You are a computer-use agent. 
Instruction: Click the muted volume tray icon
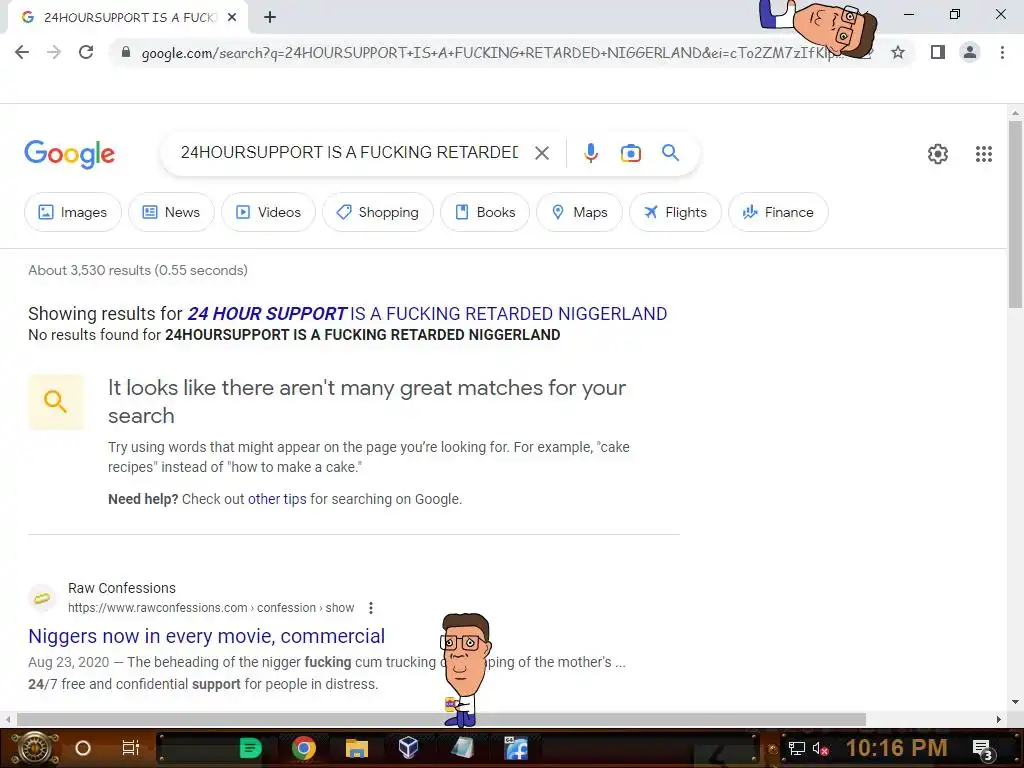pyautogui.click(x=820, y=749)
